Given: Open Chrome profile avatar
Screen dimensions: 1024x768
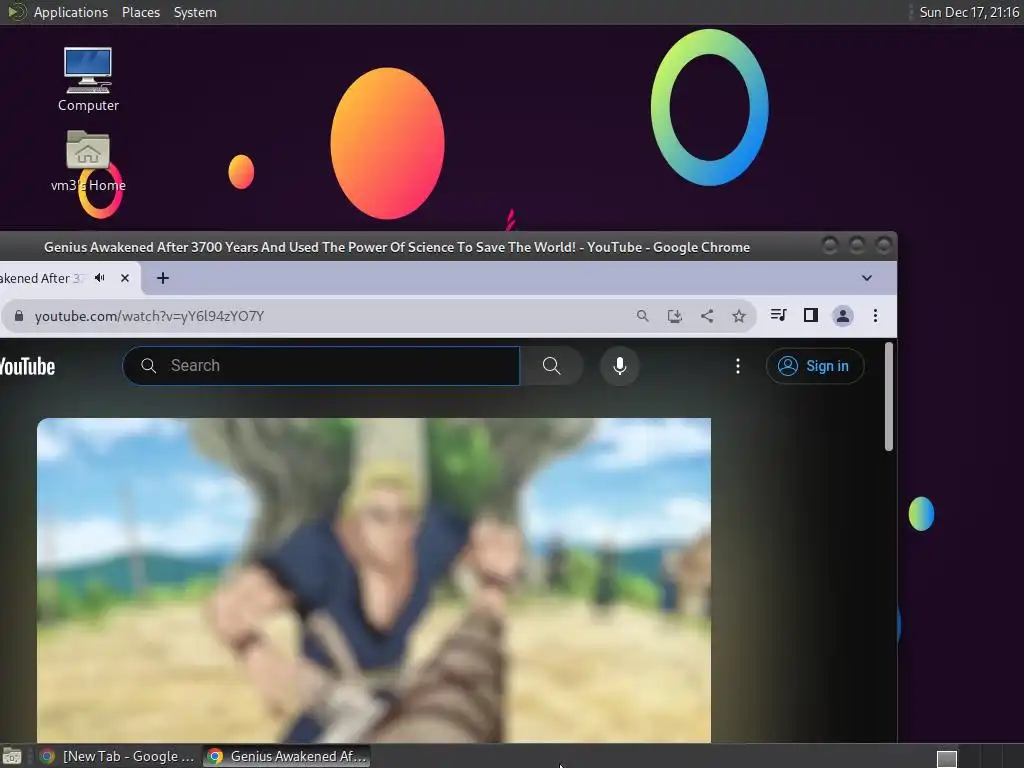Looking at the screenshot, I should [842, 316].
